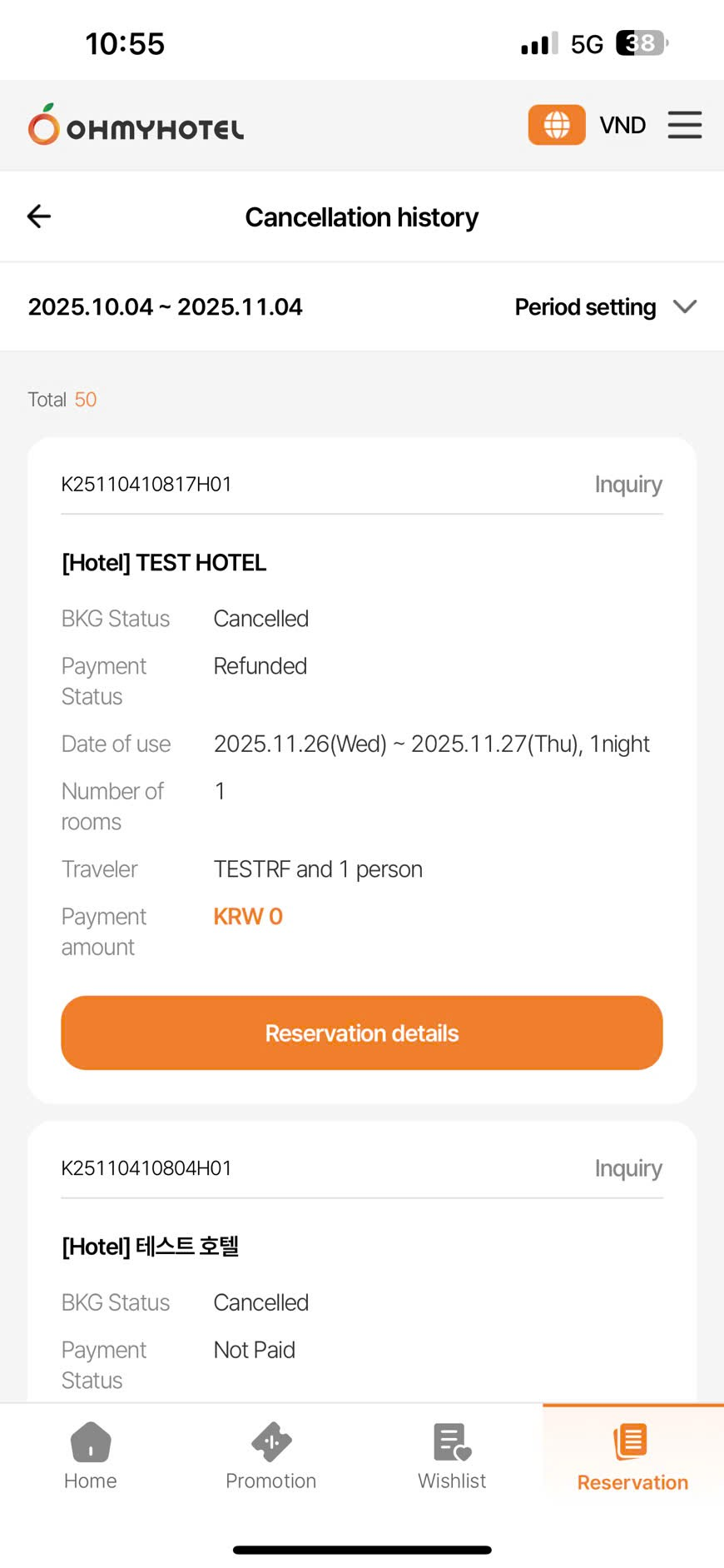The height and width of the screenshot is (1568, 724).
Task: Change the VND currency selector
Action: pyautogui.click(x=622, y=125)
